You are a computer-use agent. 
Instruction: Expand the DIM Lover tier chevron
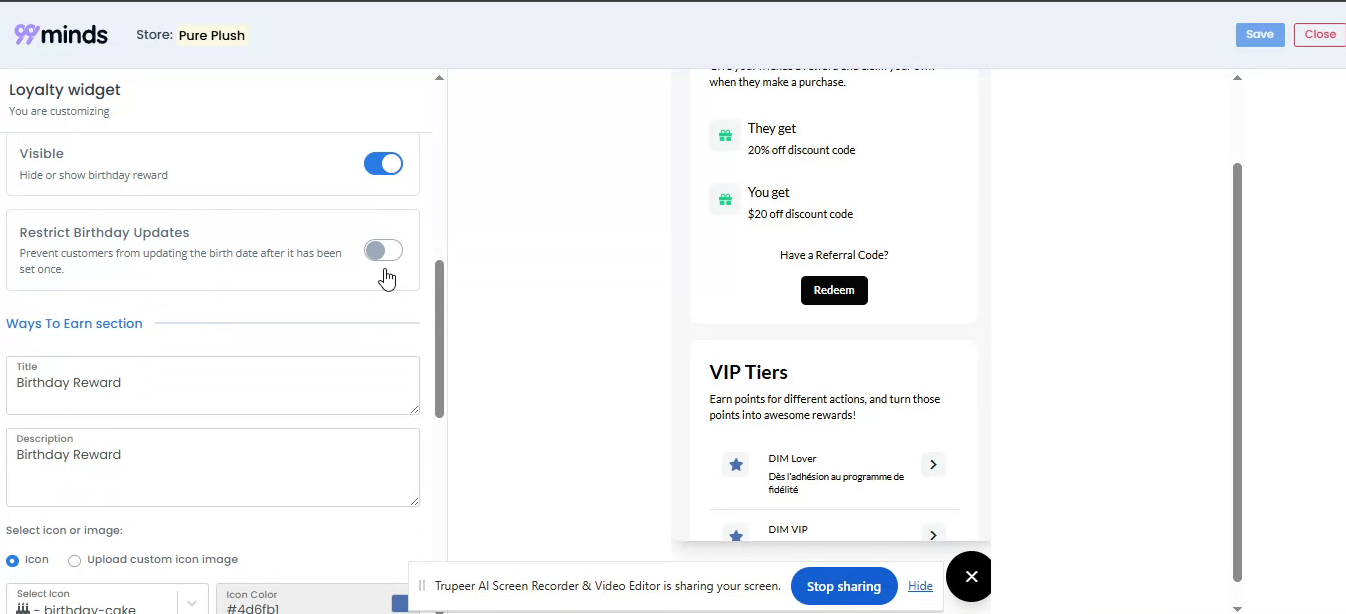click(933, 465)
